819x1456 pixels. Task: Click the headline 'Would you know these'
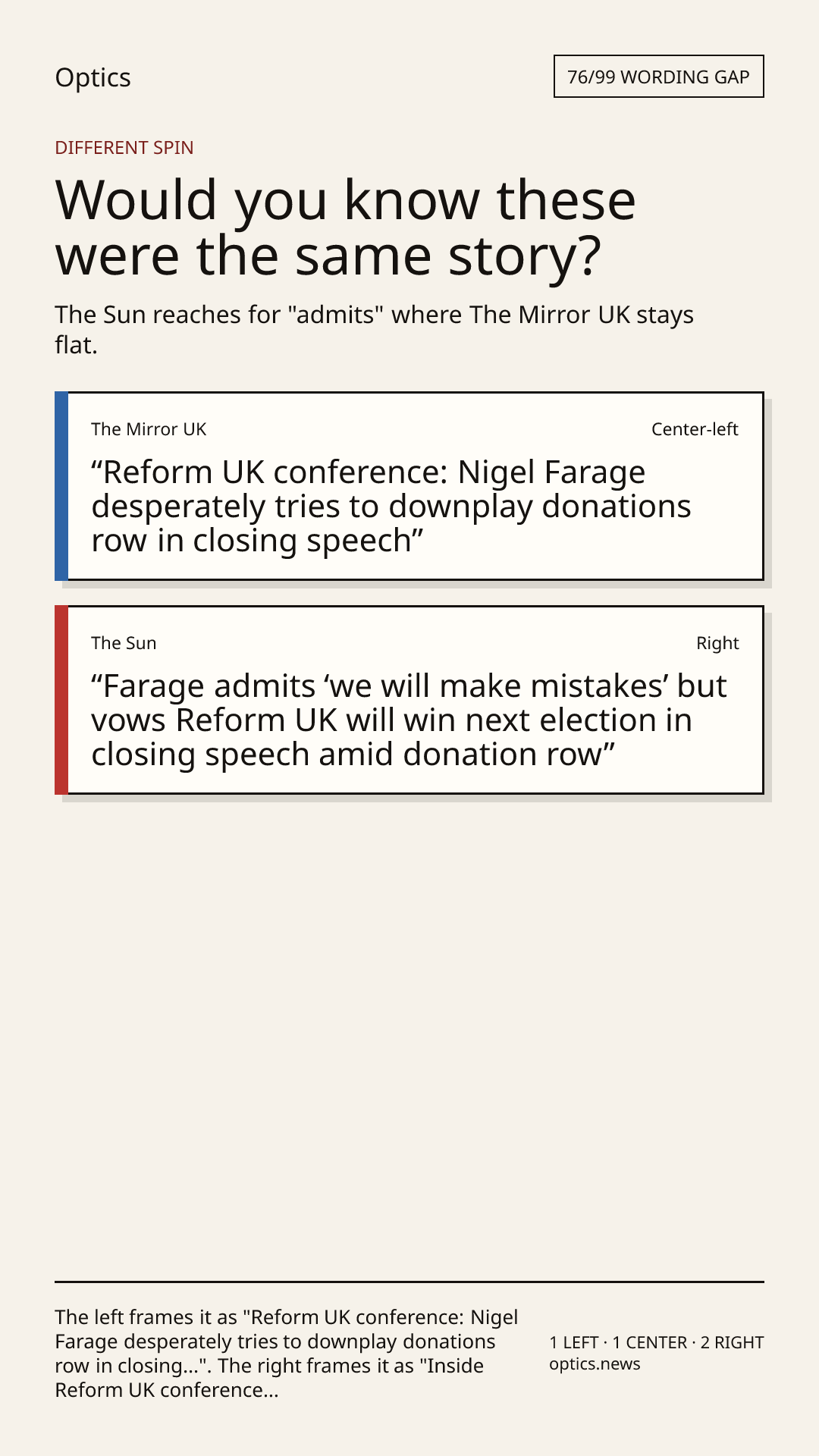346,199
